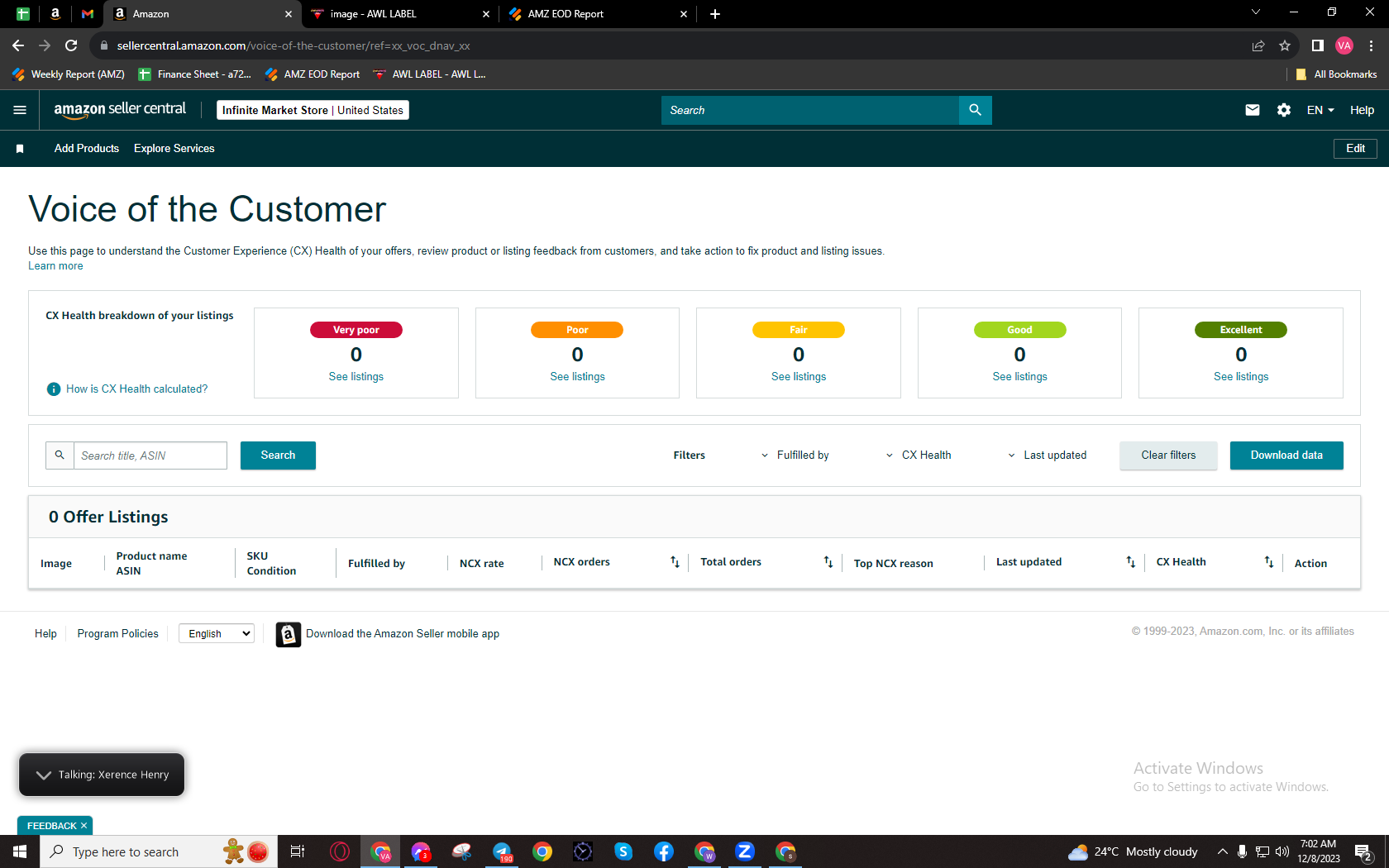Click the amazon seller central logo
Image resolution: width=1389 pixels, height=868 pixels.
click(120, 110)
